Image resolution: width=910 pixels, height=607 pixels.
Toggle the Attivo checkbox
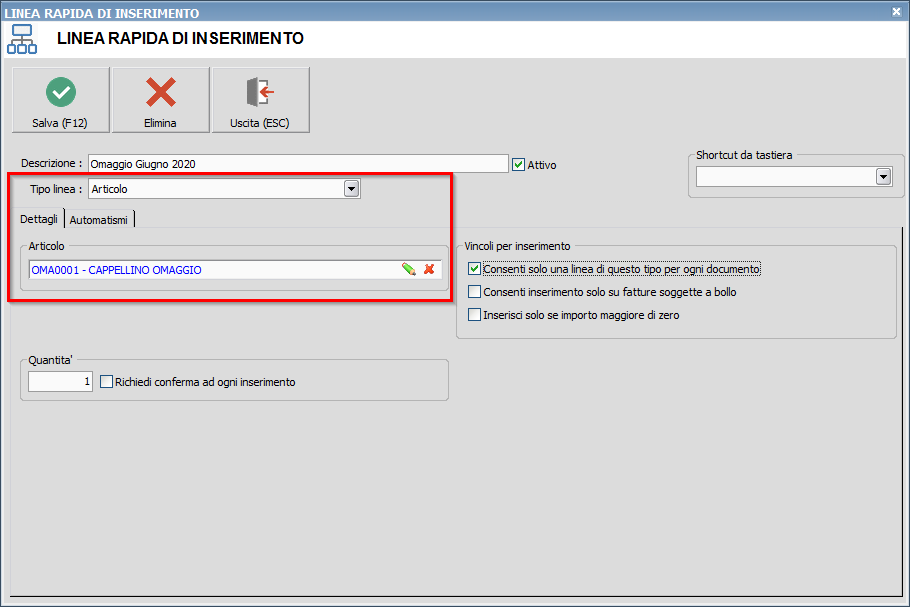point(519,165)
